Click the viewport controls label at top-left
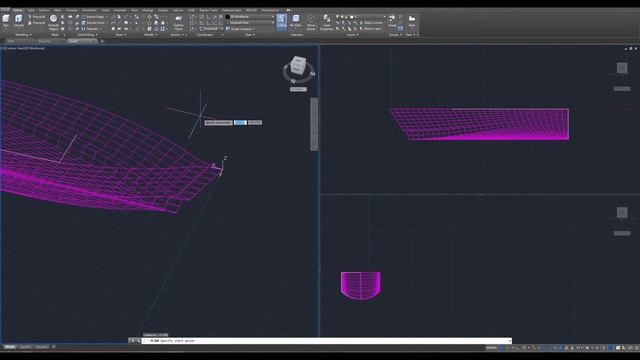 tap(23, 48)
